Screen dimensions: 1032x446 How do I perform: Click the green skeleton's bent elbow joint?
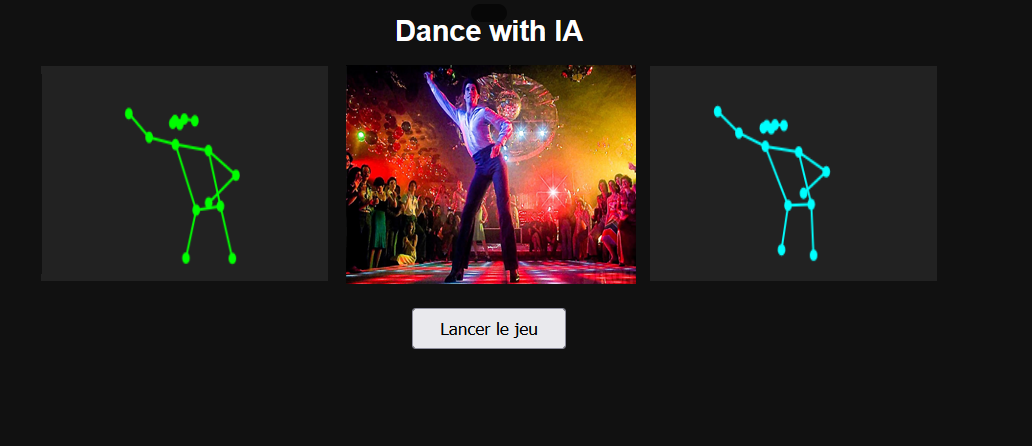pyautogui.click(x=236, y=175)
